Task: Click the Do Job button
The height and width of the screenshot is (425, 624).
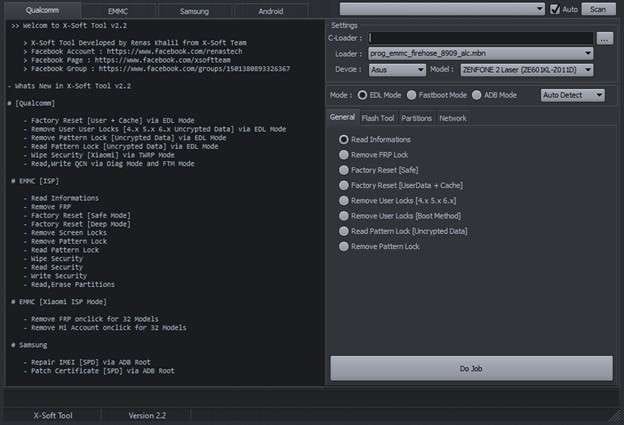Action: (x=471, y=368)
